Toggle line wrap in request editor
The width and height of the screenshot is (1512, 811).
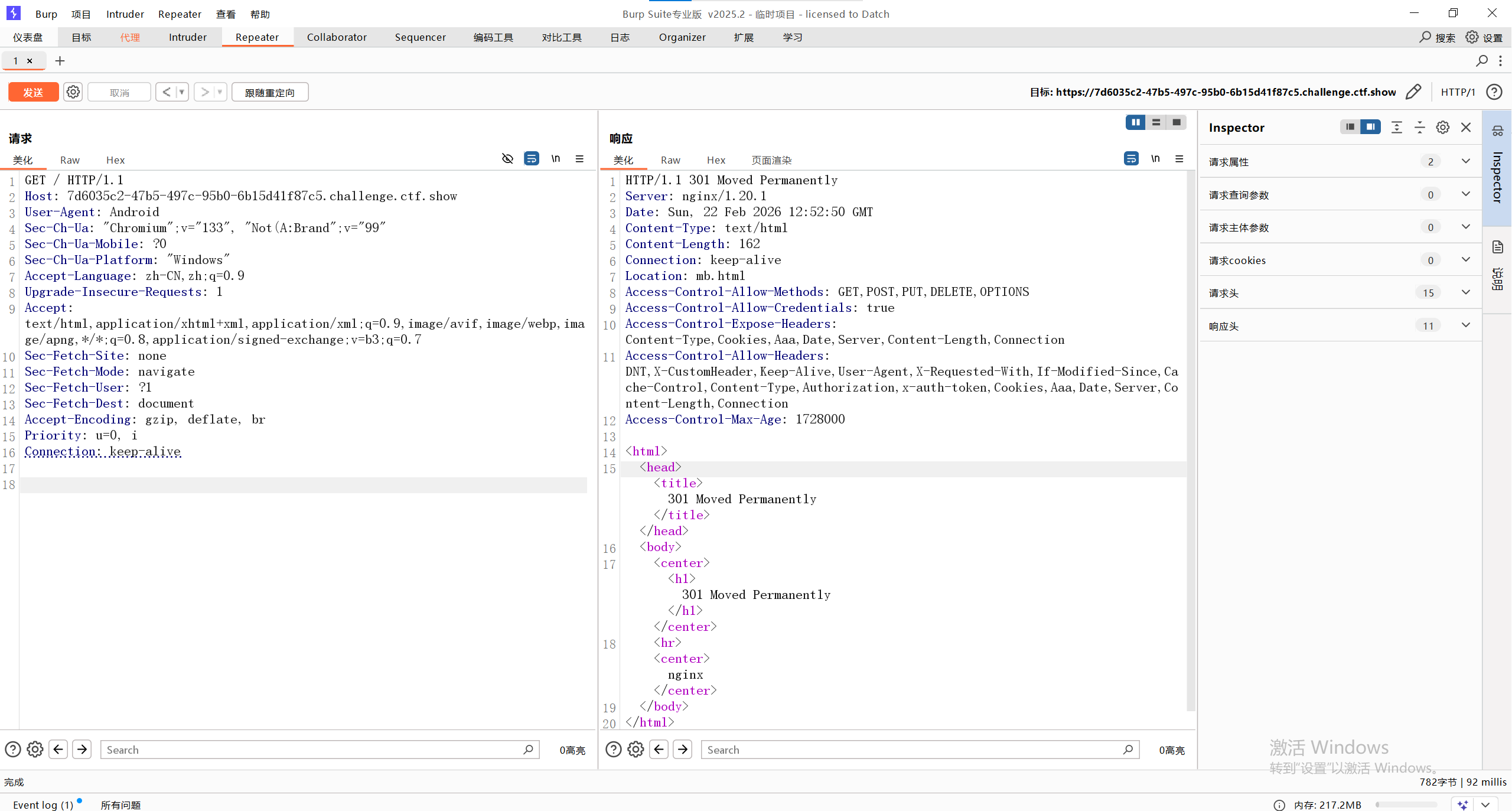[x=532, y=159]
